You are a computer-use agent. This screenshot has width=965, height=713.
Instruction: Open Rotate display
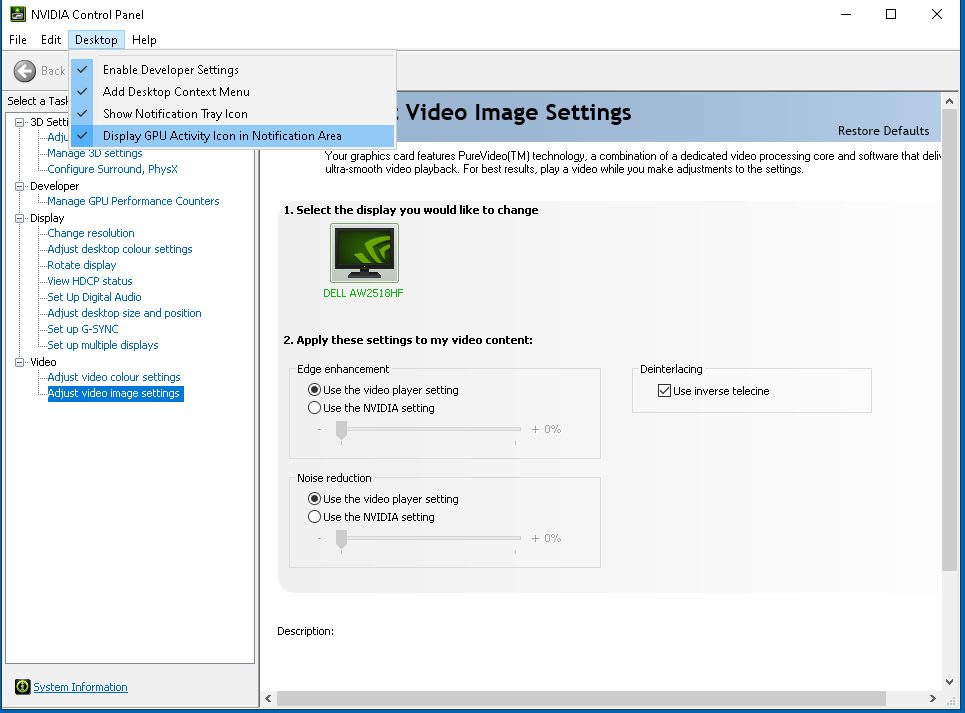[82, 265]
